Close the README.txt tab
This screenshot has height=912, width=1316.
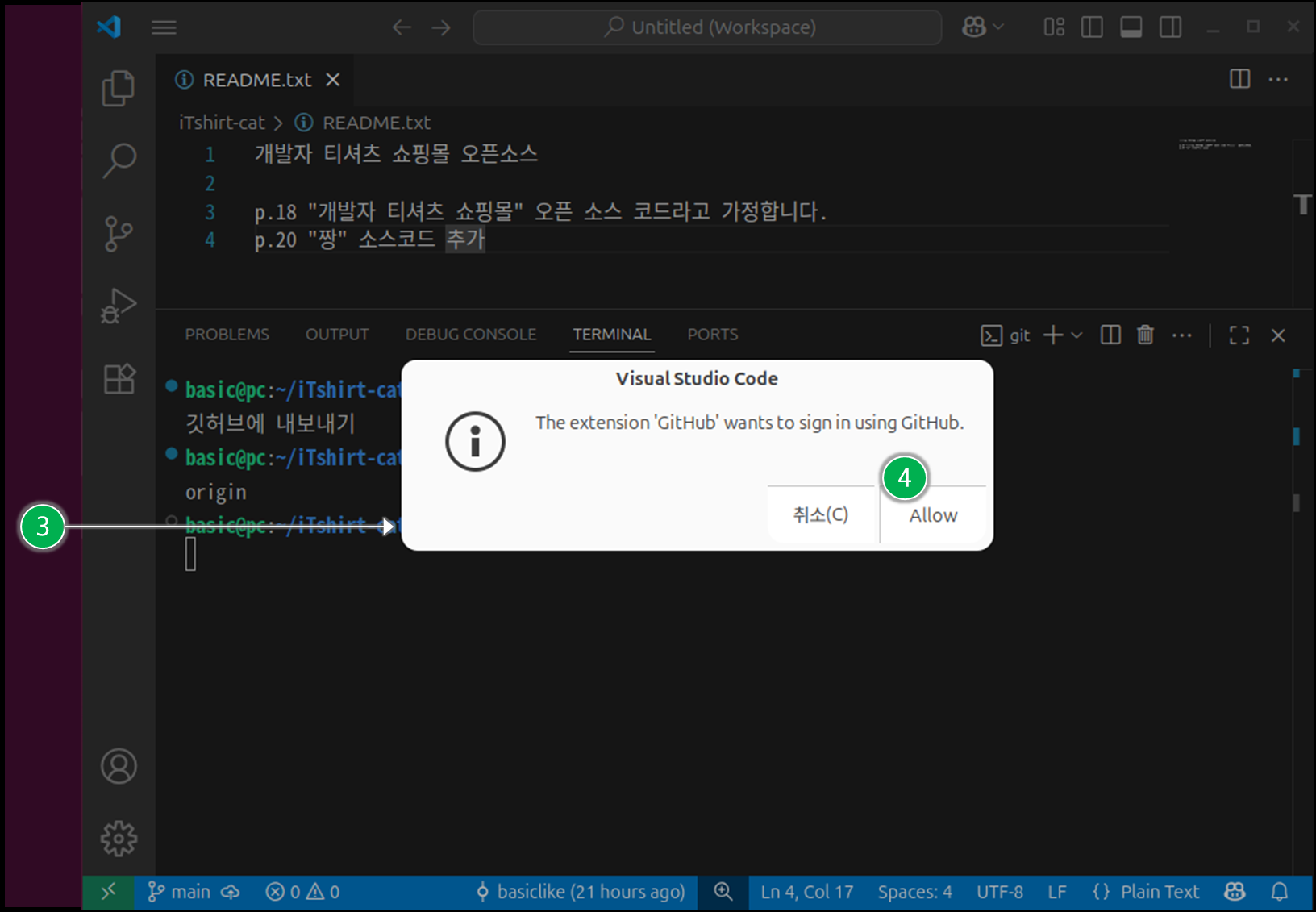coord(332,80)
